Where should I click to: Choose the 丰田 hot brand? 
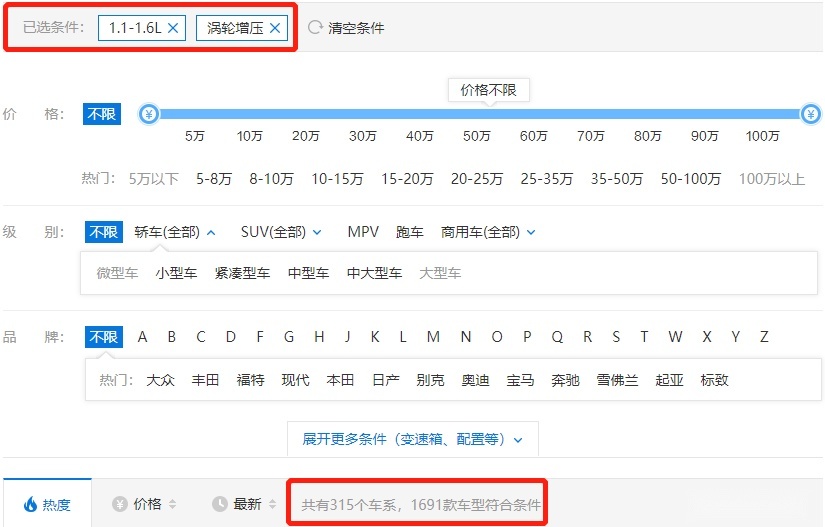click(205, 380)
